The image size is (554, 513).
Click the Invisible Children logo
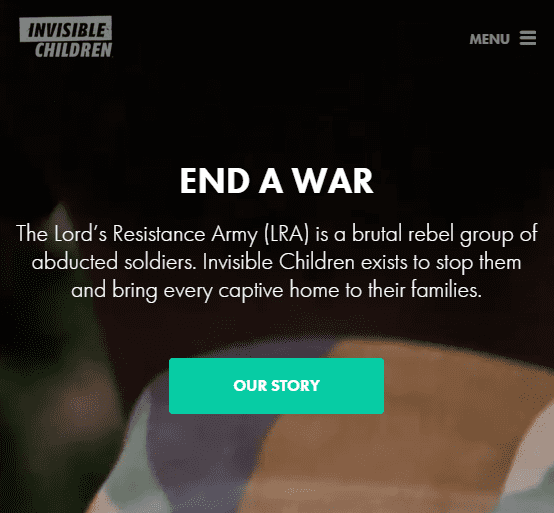[66, 37]
